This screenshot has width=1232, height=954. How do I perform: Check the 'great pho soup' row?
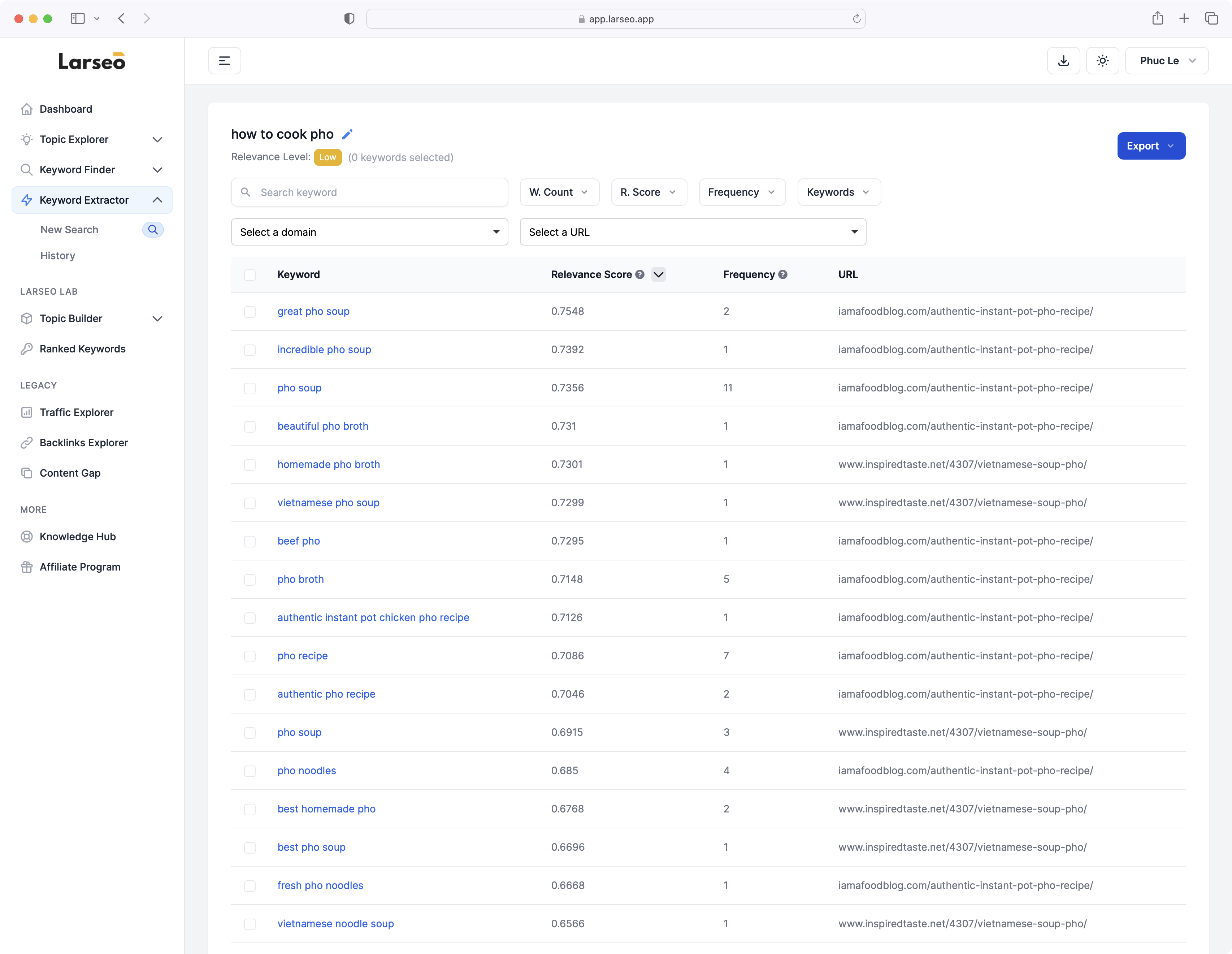pyautogui.click(x=250, y=312)
